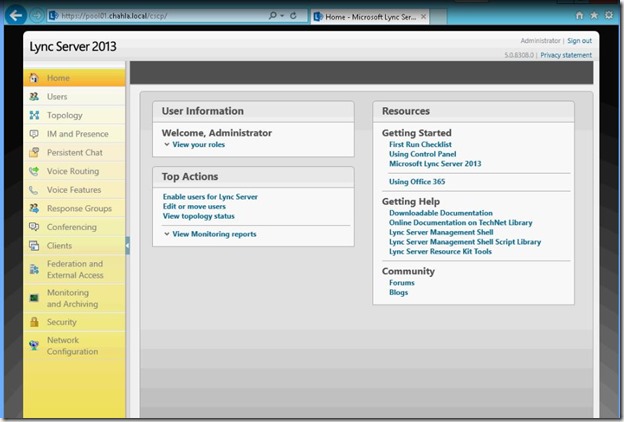The image size is (624, 422).
Task: Open the IM and Presence section
Action: [74, 134]
